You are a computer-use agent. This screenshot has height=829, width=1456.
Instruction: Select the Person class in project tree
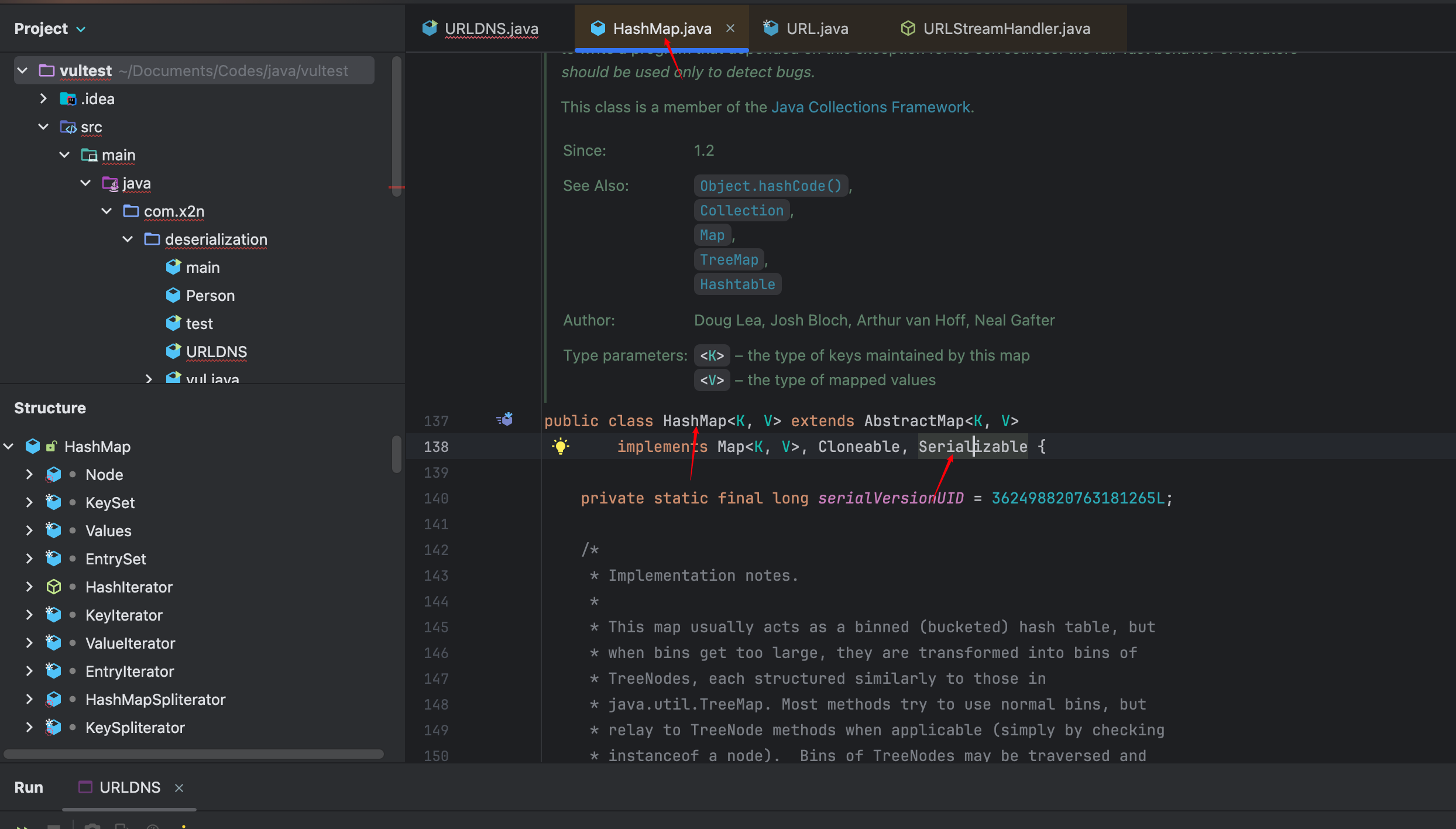(x=210, y=296)
